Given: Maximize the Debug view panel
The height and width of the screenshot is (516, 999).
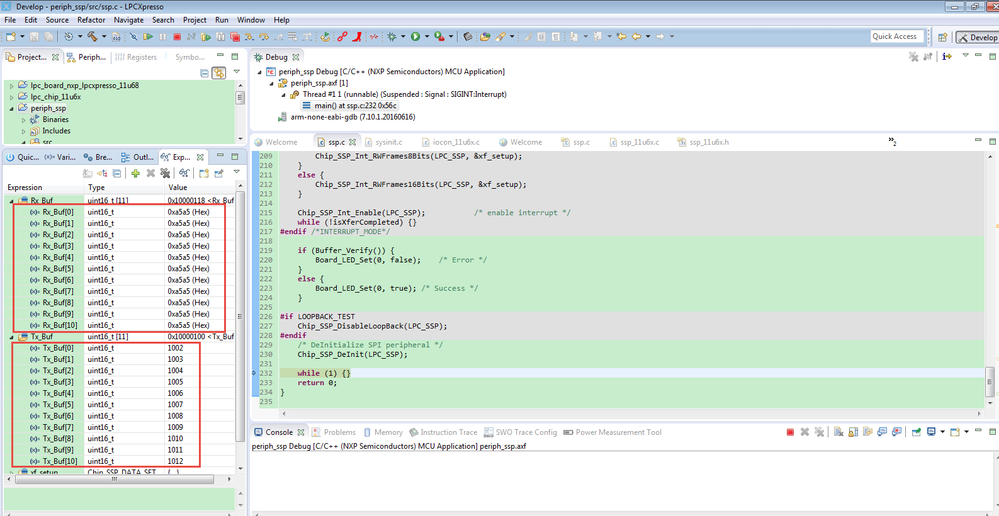Looking at the screenshot, I should [991, 57].
